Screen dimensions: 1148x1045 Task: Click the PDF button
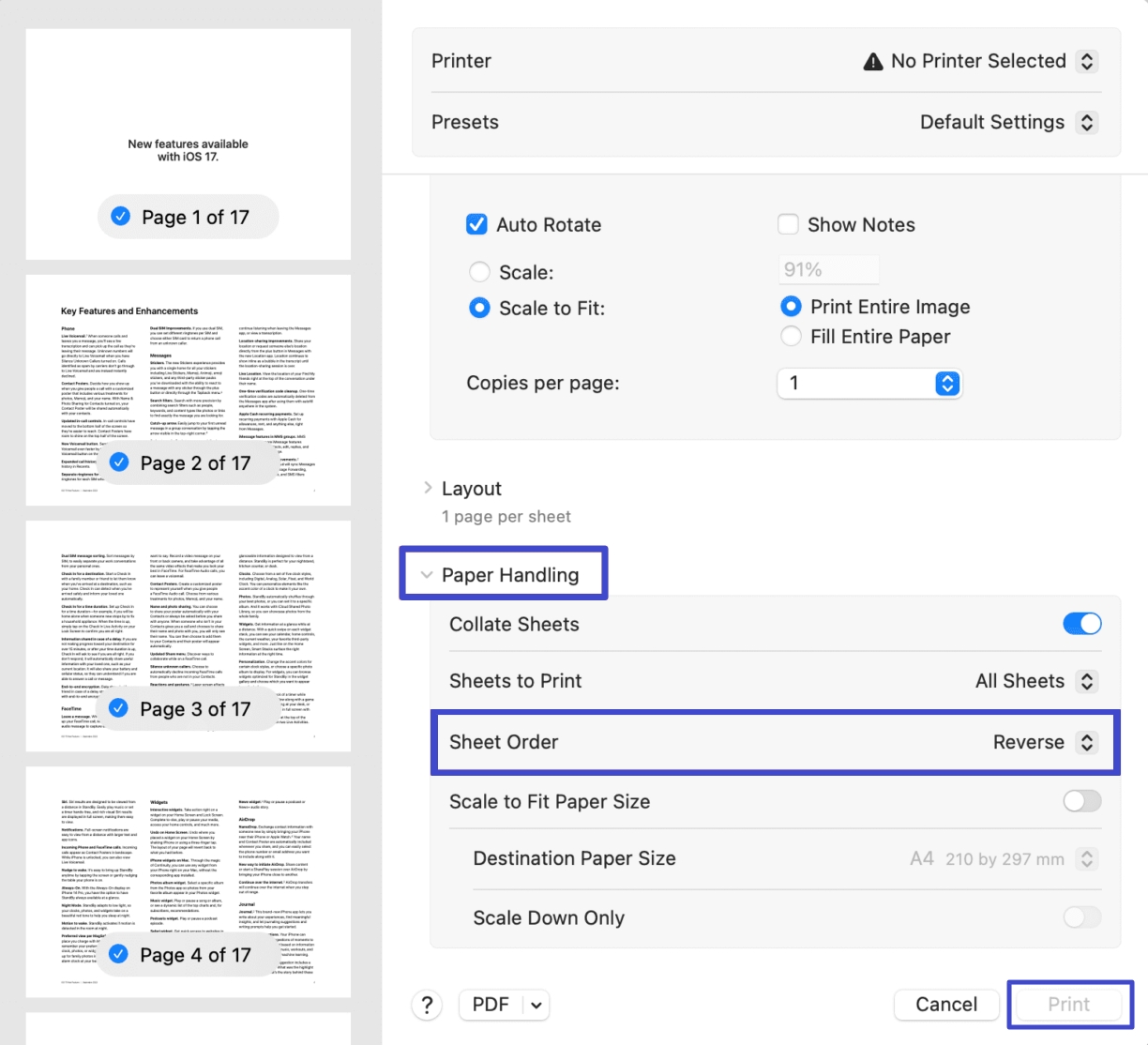tap(491, 1005)
